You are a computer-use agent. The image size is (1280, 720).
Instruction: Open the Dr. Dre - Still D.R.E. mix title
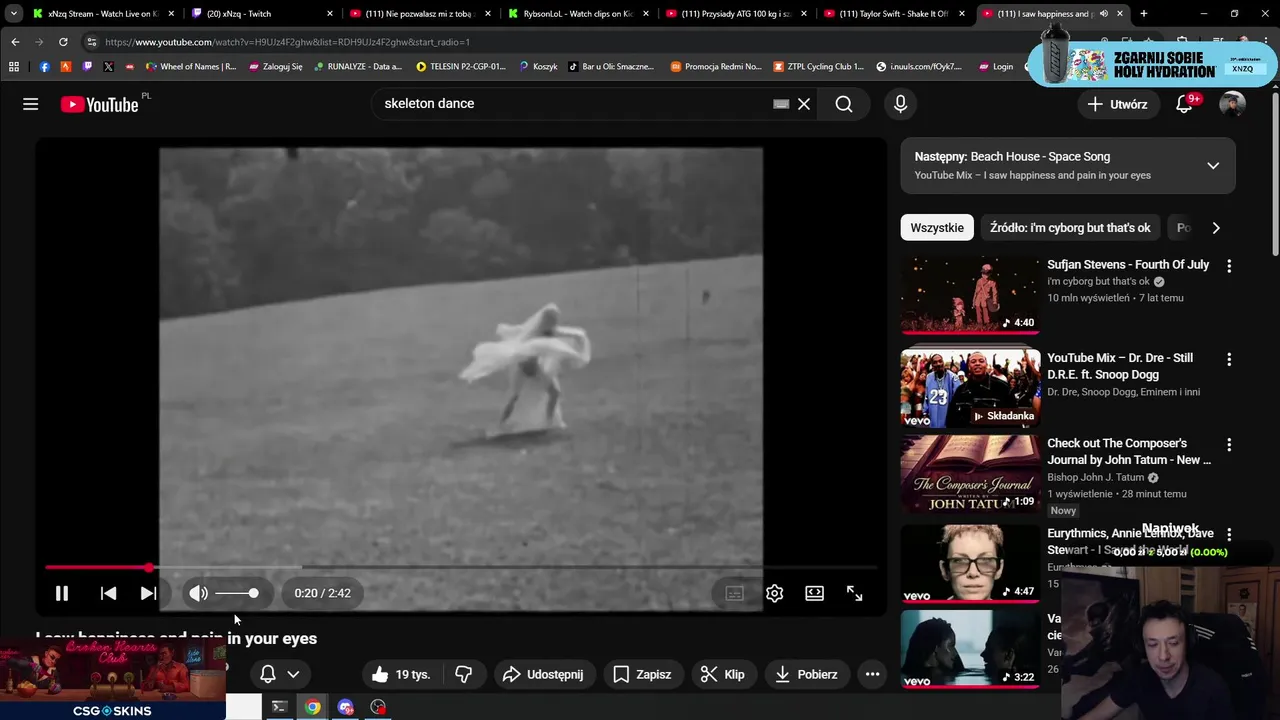tap(1120, 366)
